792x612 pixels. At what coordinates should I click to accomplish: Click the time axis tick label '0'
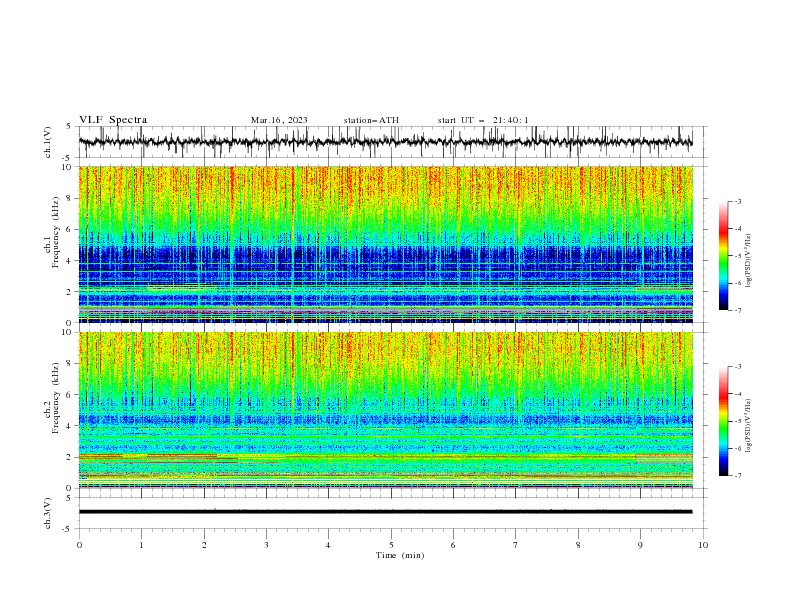[x=79, y=545]
